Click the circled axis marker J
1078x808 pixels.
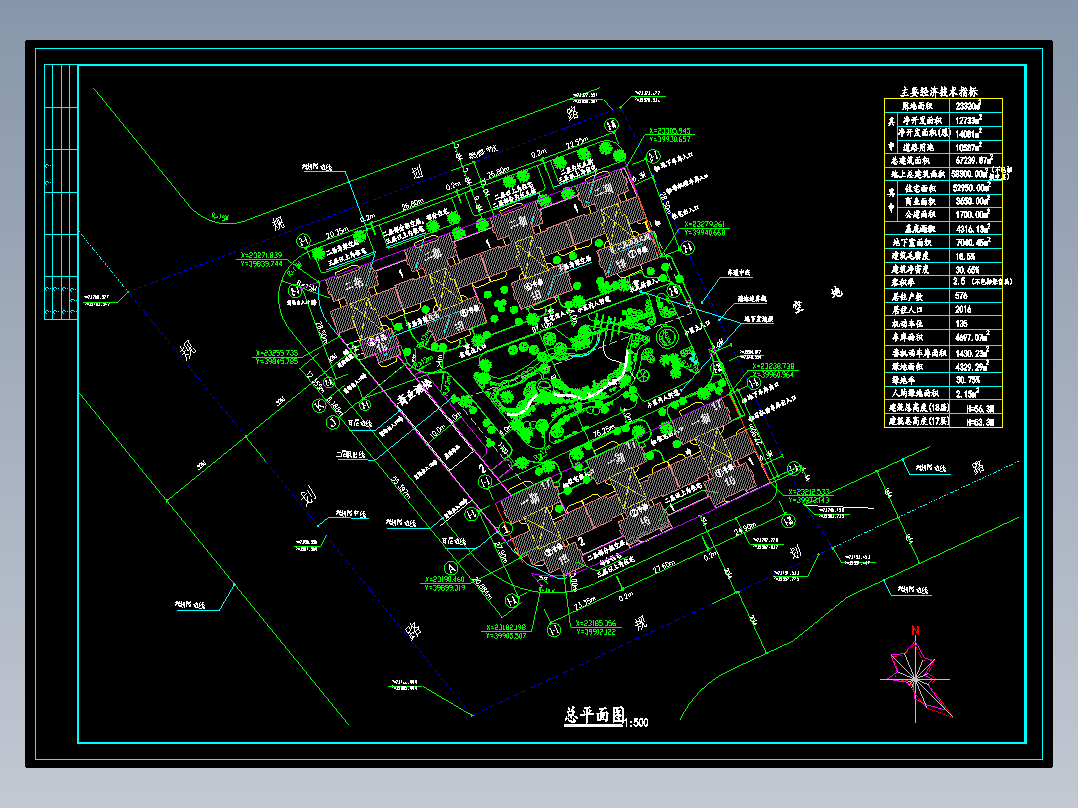[333, 423]
